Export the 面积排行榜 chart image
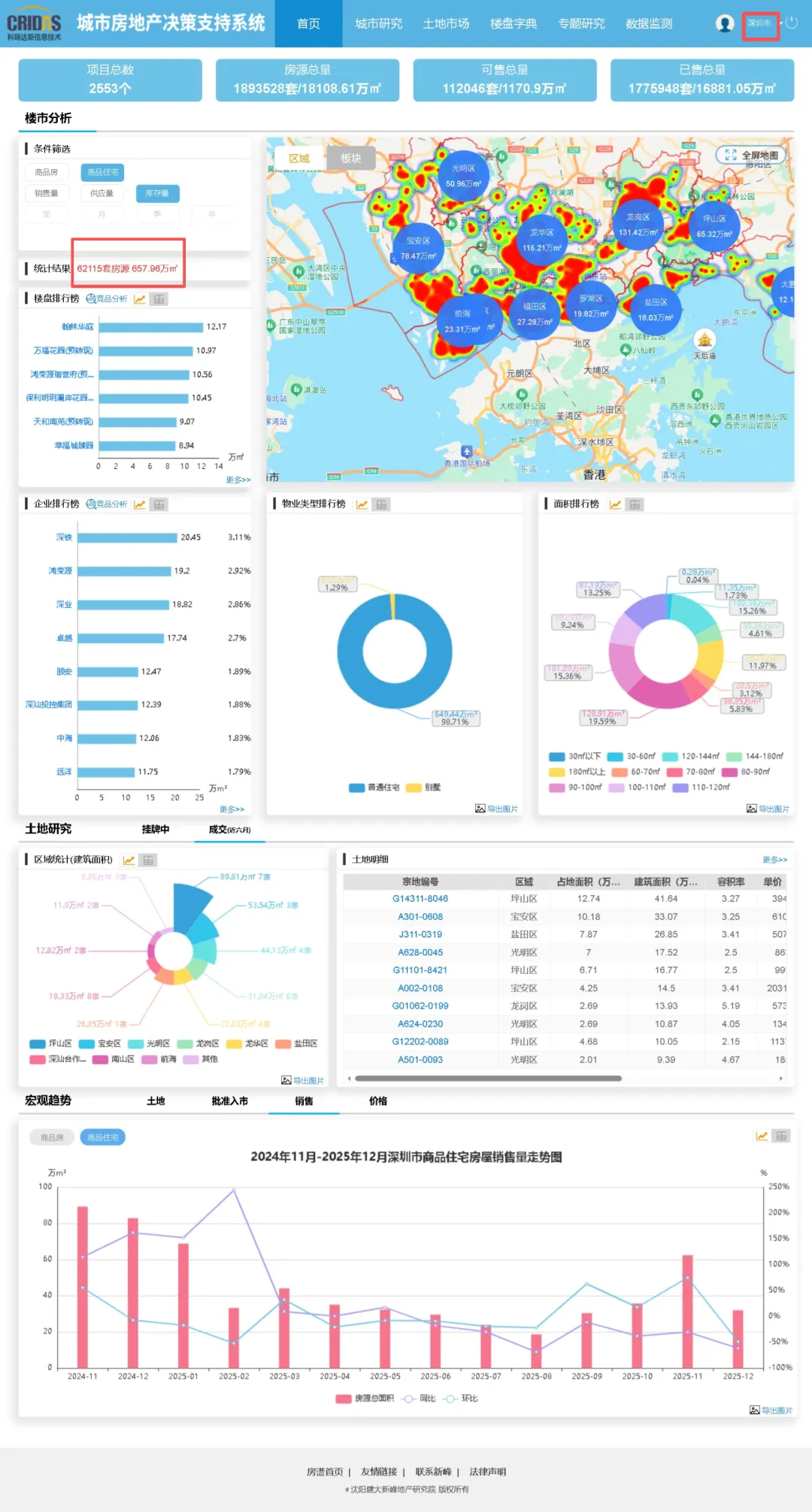The image size is (812, 1512). click(x=768, y=809)
